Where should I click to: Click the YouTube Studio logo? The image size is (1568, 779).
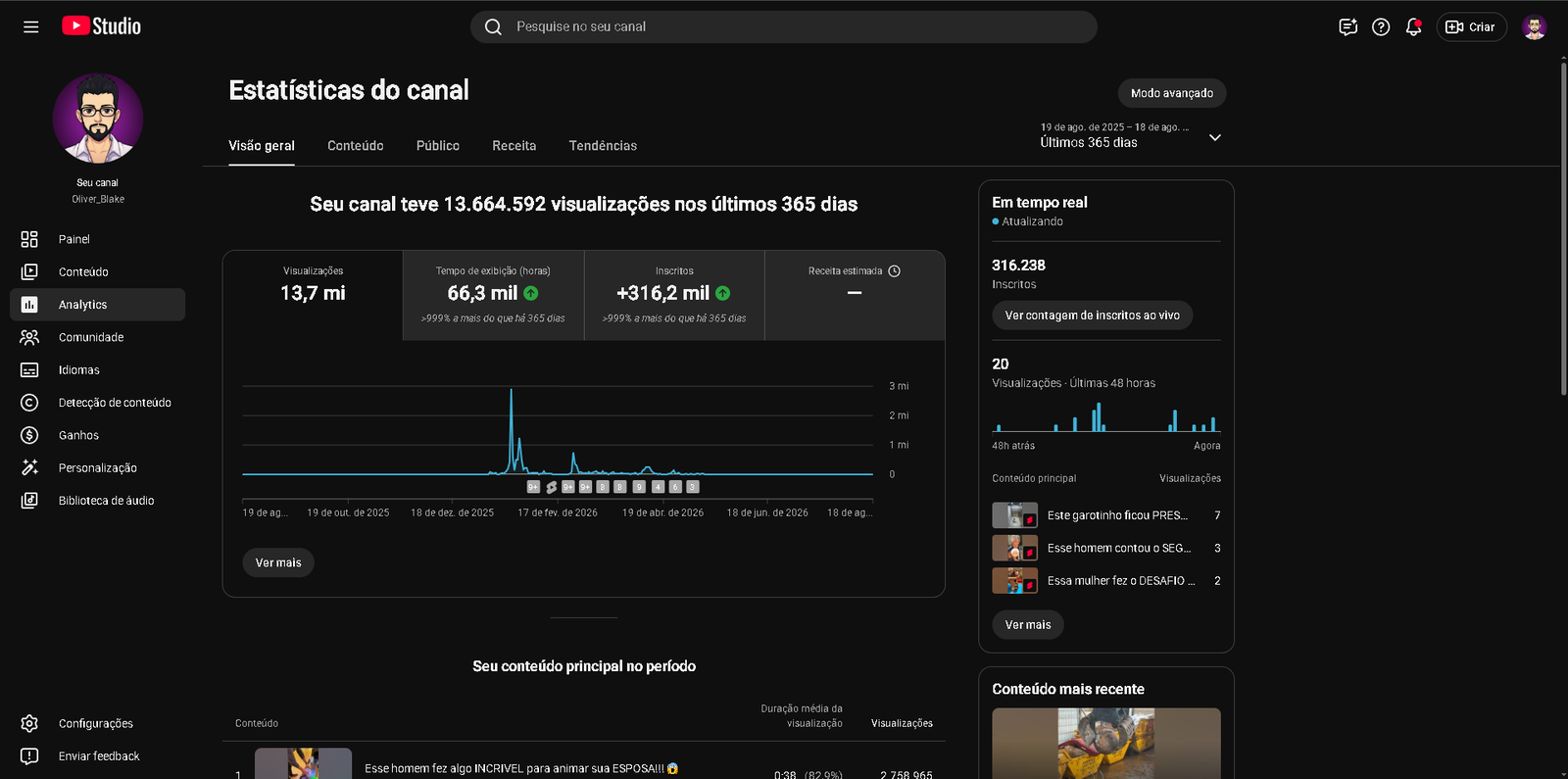click(102, 26)
